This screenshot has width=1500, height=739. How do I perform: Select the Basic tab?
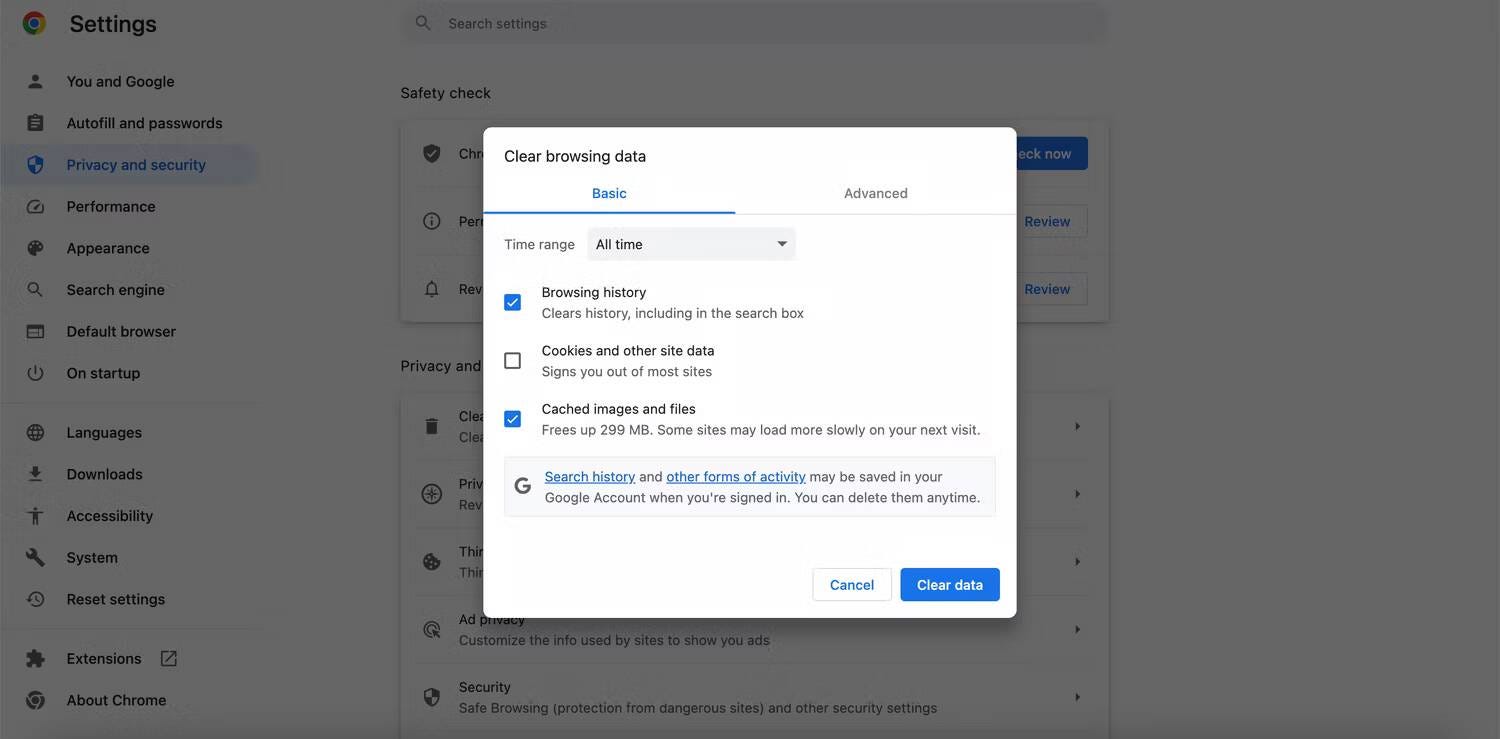(x=609, y=193)
